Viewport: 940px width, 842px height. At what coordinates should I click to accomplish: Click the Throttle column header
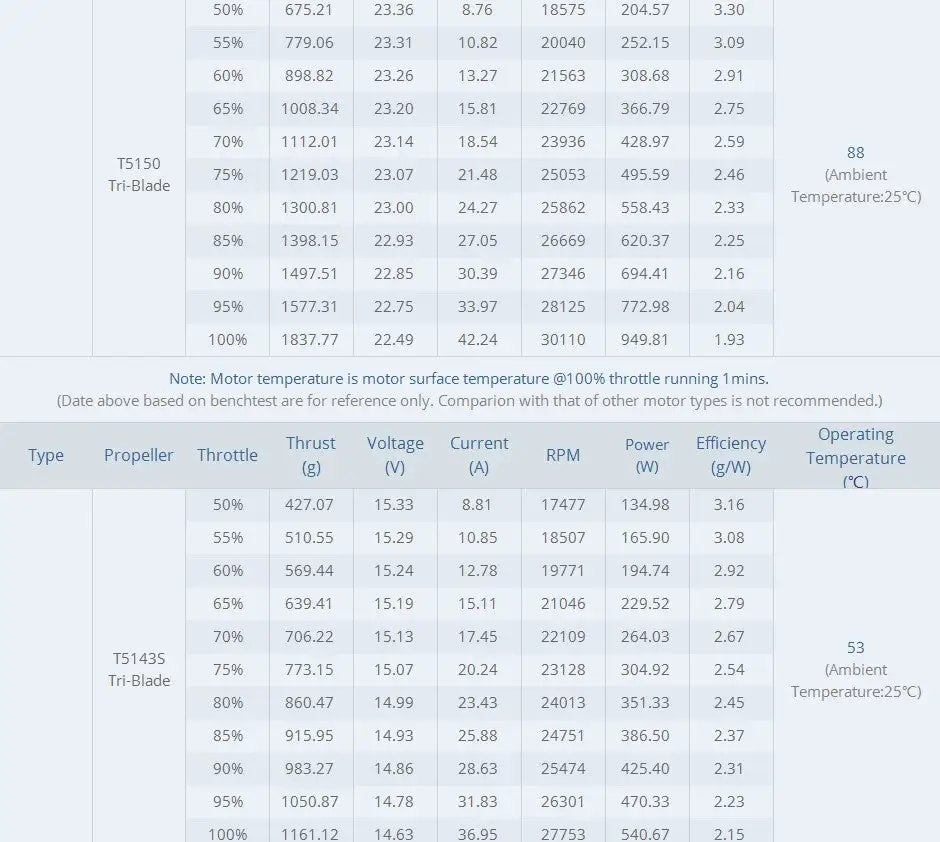coord(227,455)
